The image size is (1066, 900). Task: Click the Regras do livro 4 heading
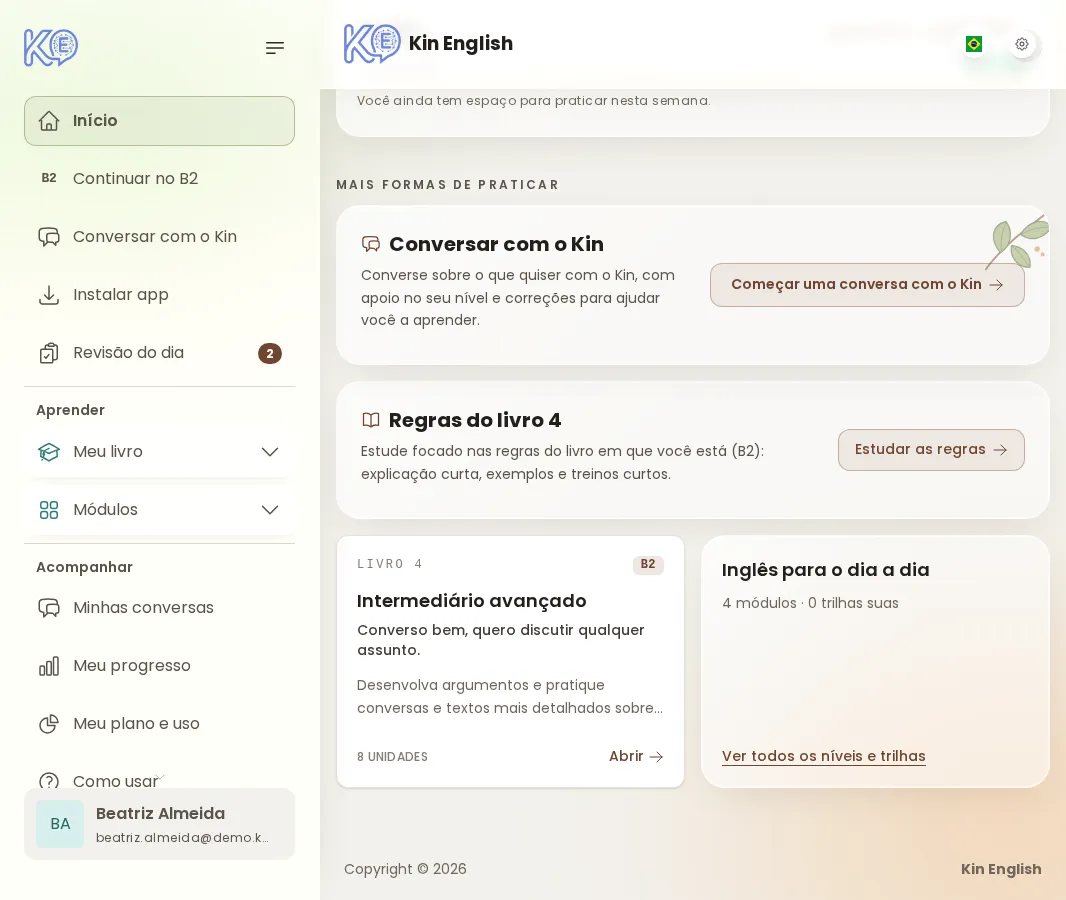coord(475,420)
